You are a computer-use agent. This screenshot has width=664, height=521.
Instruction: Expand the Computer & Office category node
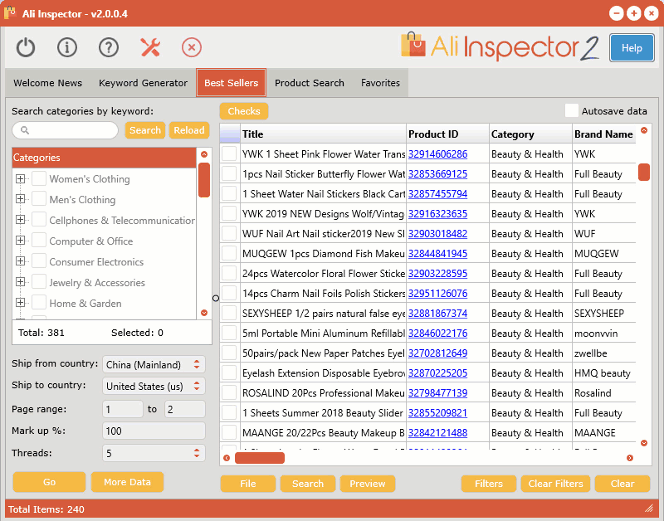point(20,241)
